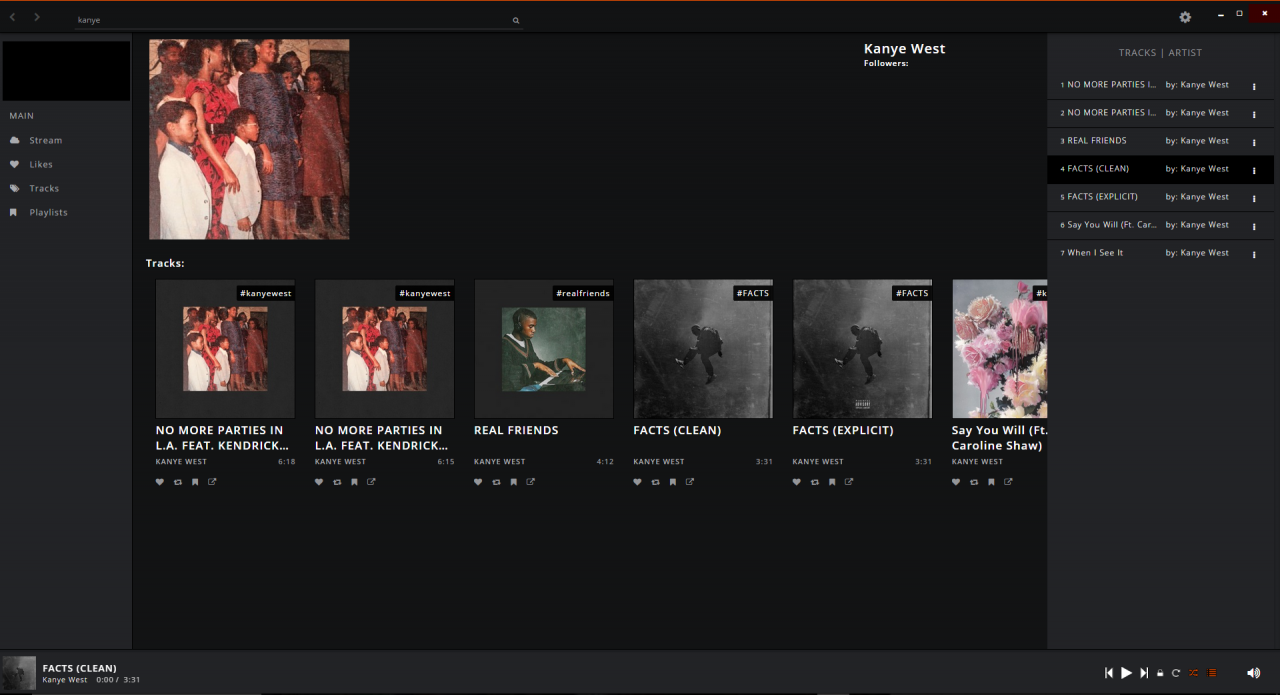Open options menu for REAL FRIENDS queue item
Image resolution: width=1280 pixels, height=695 pixels.
[x=1254, y=142]
